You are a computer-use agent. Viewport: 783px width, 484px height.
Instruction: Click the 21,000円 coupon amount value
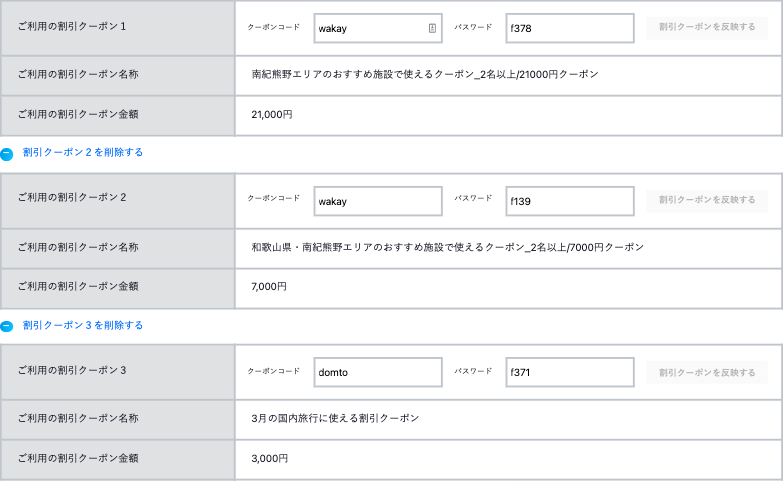click(272, 115)
